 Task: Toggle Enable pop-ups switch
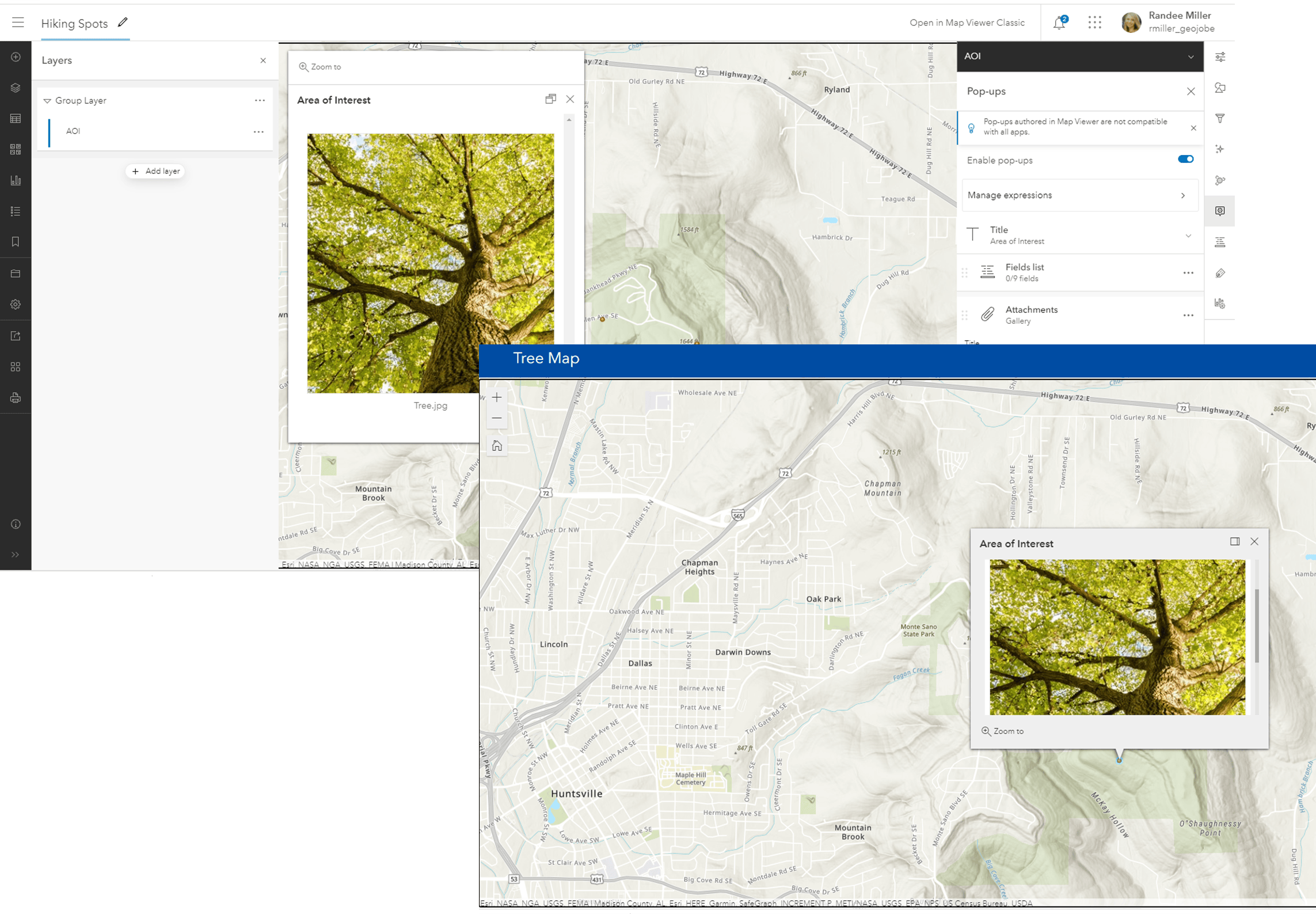coord(1185,160)
